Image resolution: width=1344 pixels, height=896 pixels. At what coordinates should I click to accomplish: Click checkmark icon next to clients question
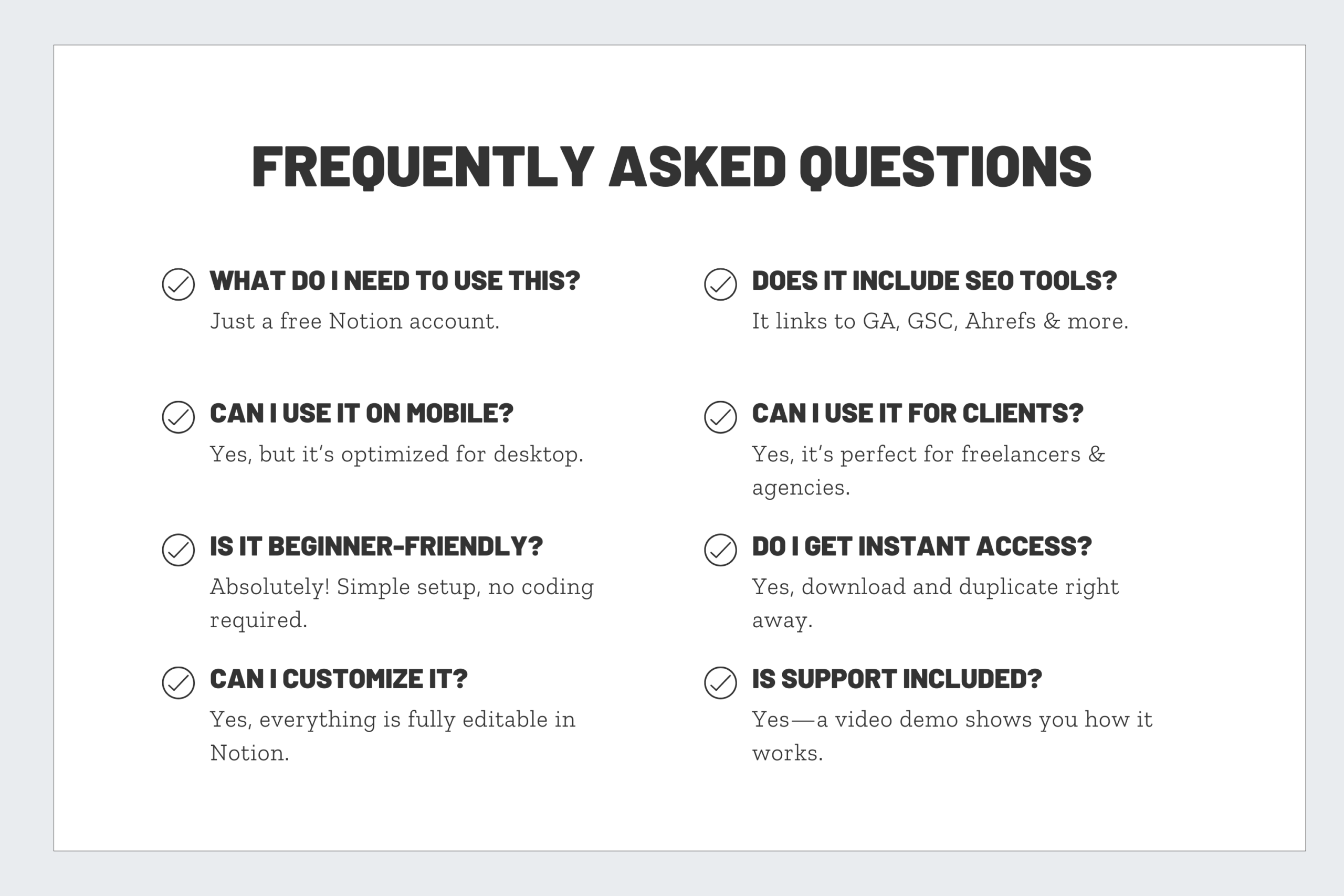point(720,417)
